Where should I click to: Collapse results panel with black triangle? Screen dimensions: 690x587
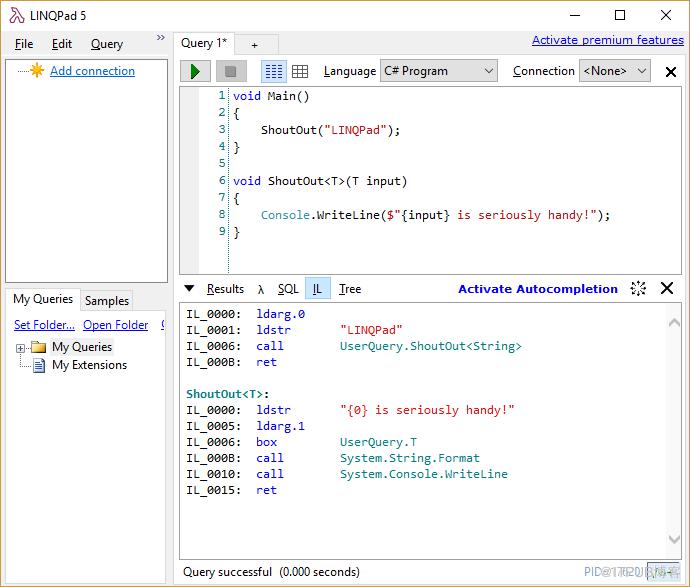pos(189,289)
